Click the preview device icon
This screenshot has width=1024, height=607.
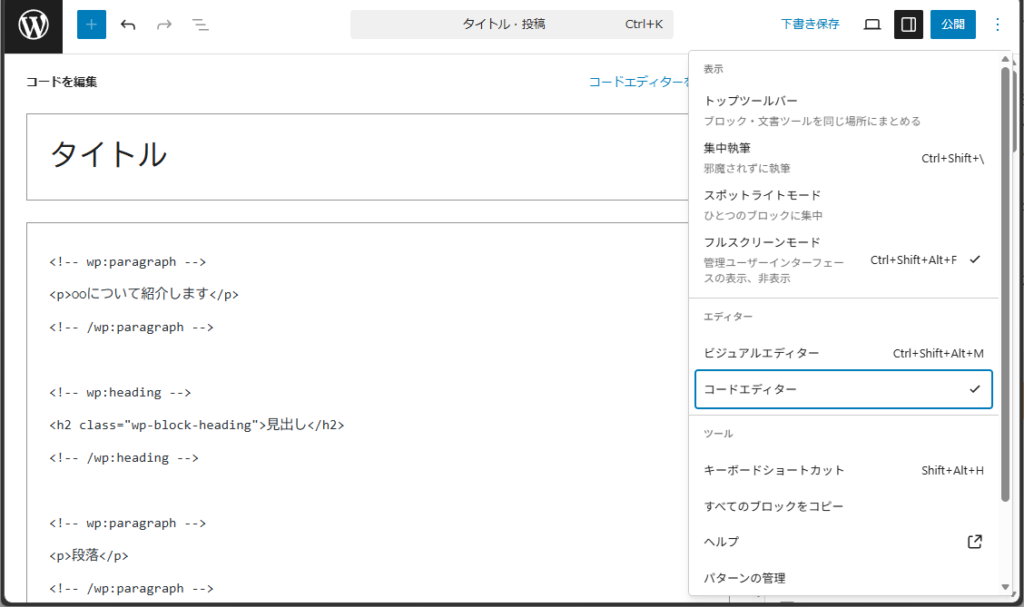tap(872, 24)
